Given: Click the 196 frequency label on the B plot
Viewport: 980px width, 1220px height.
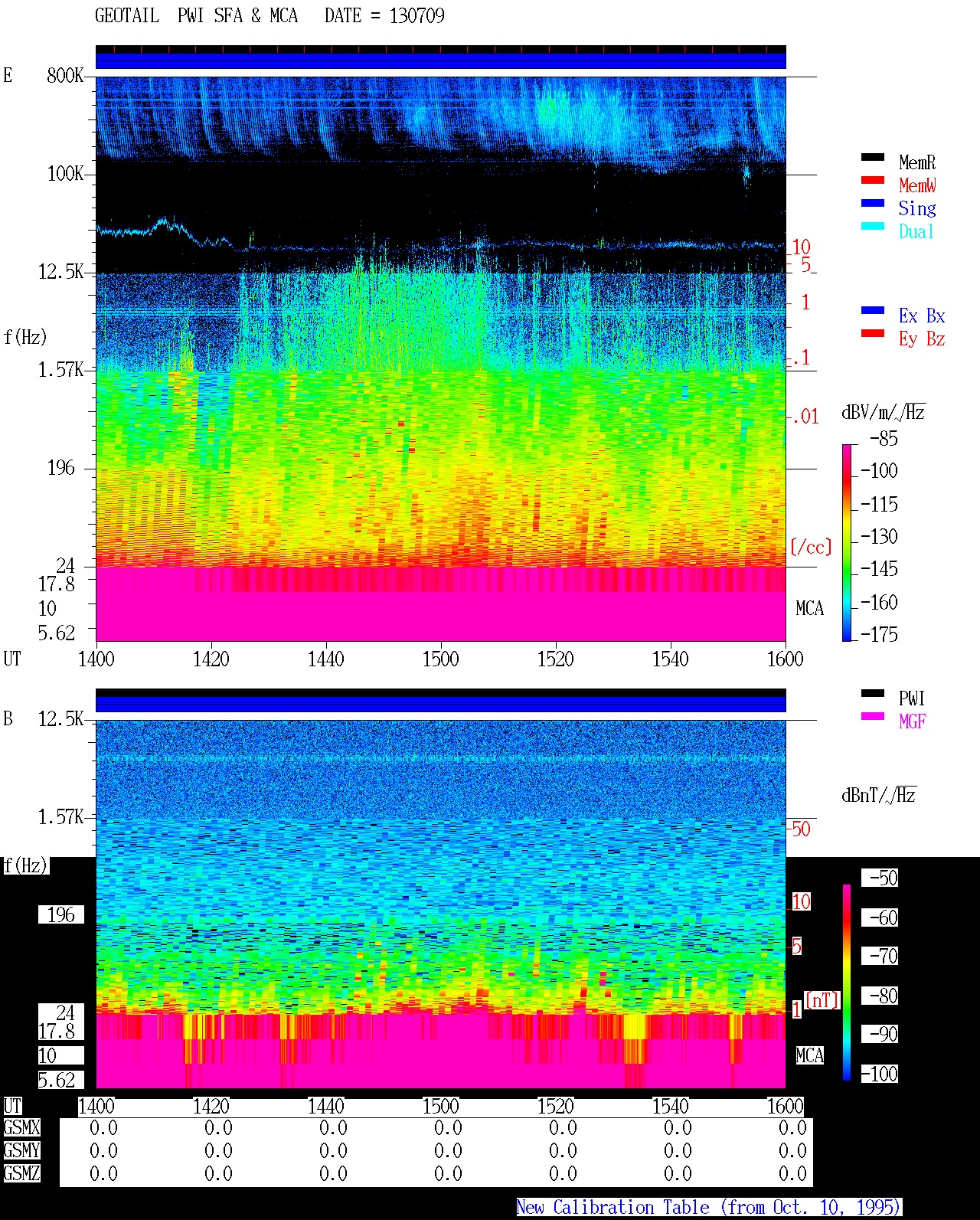Looking at the screenshot, I should [61, 914].
